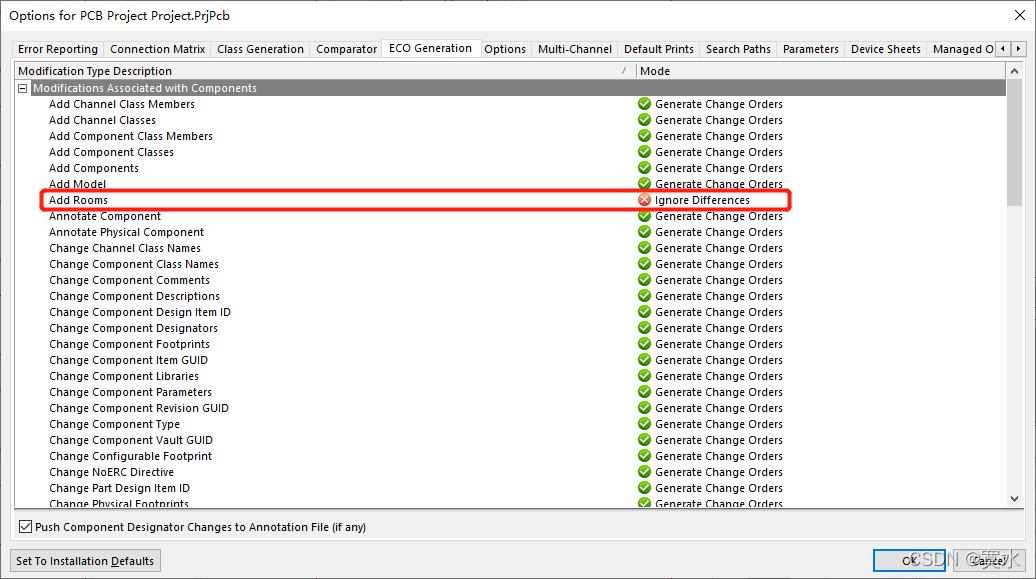Click green check icon for Add Components

pyautogui.click(x=644, y=168)
